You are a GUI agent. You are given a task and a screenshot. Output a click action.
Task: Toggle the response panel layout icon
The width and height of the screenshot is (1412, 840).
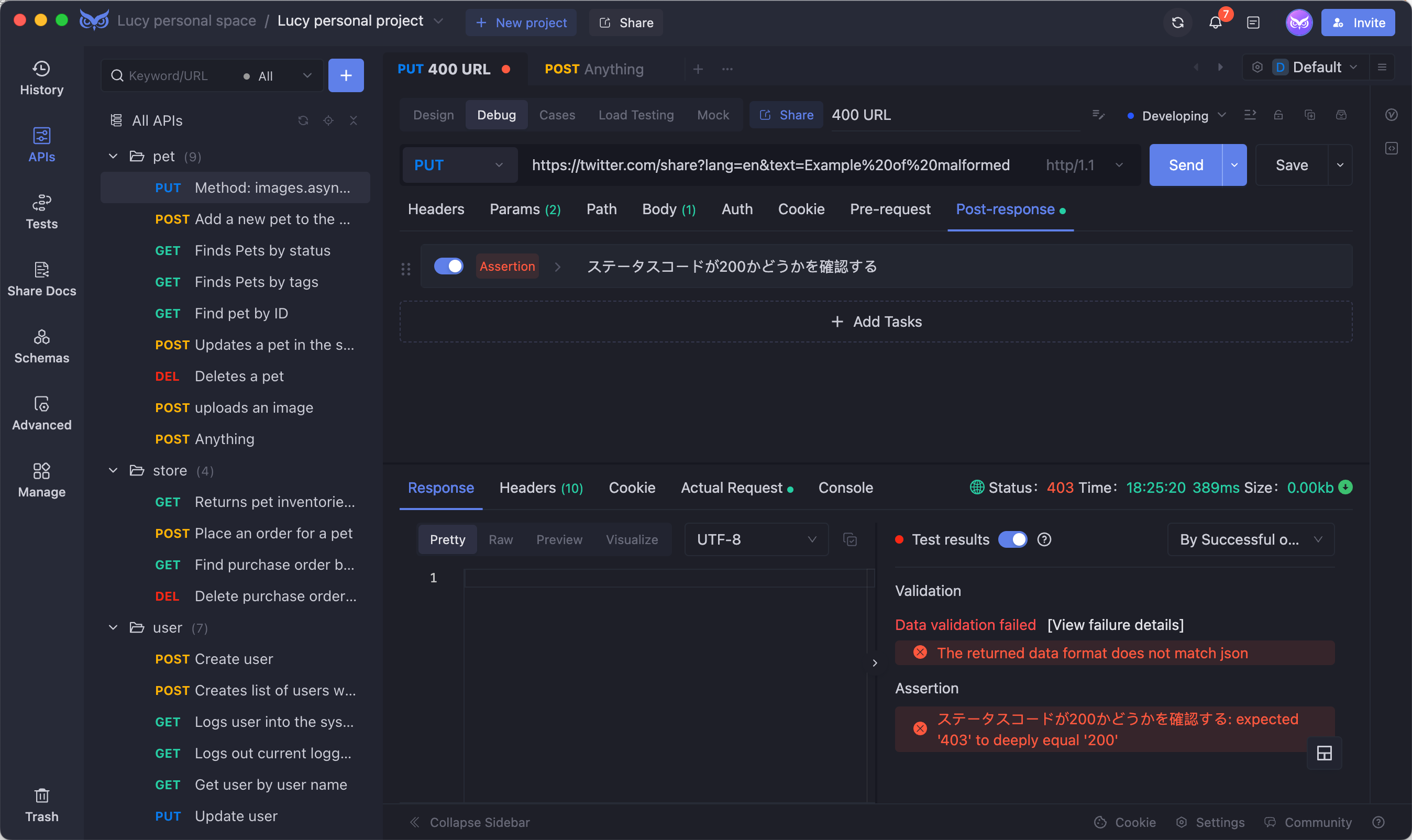point(1323,753)
